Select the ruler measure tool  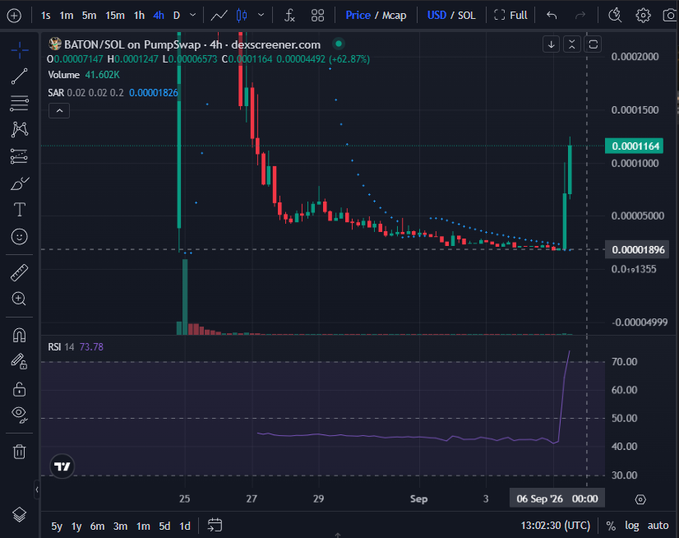[x=19, y=273]
